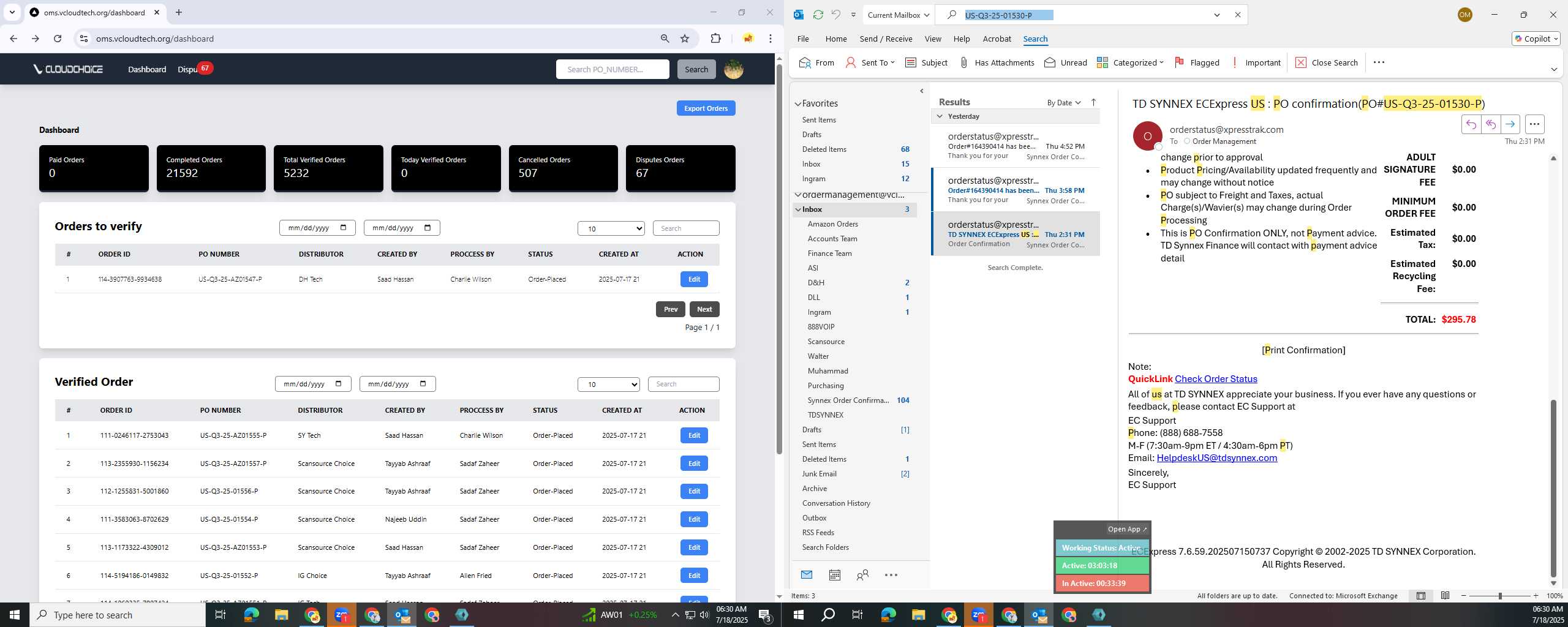Screen dimensions: 1568x627
Task: Click Search button next to PO_NUMBER field
Action: [x=696, y=69]
